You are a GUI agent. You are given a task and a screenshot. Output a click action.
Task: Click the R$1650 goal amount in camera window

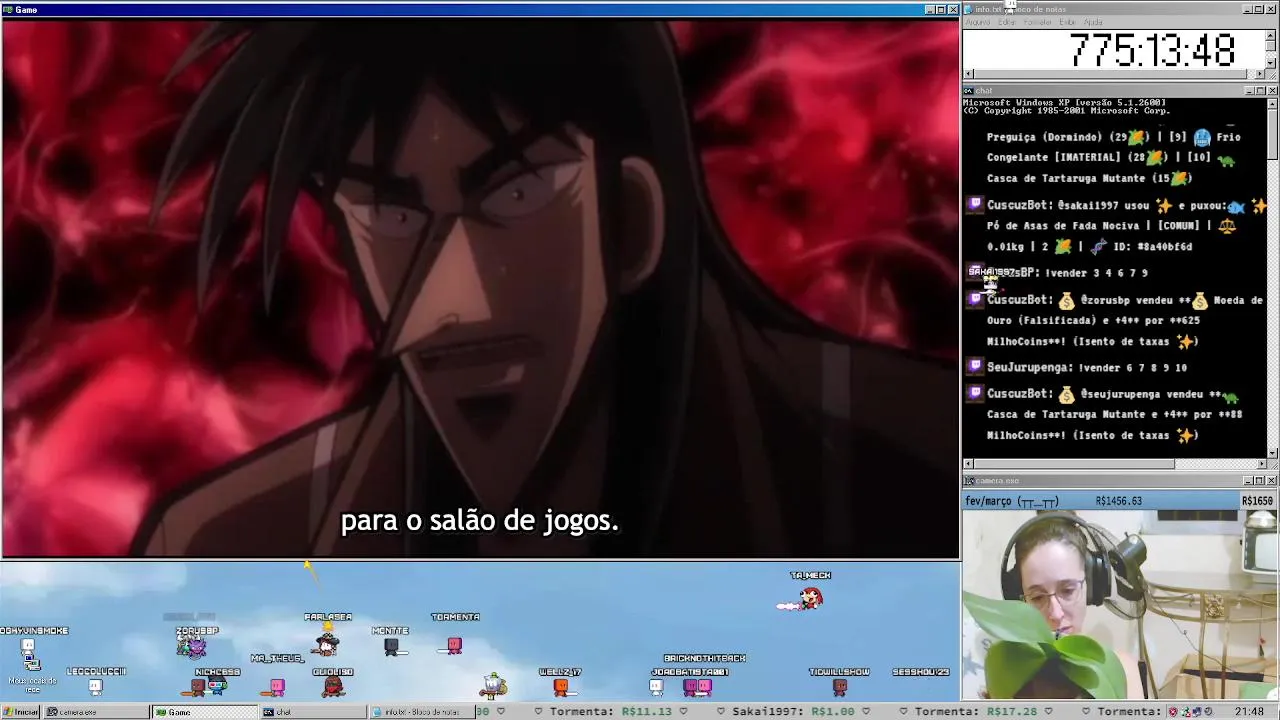click(1257, 501)
